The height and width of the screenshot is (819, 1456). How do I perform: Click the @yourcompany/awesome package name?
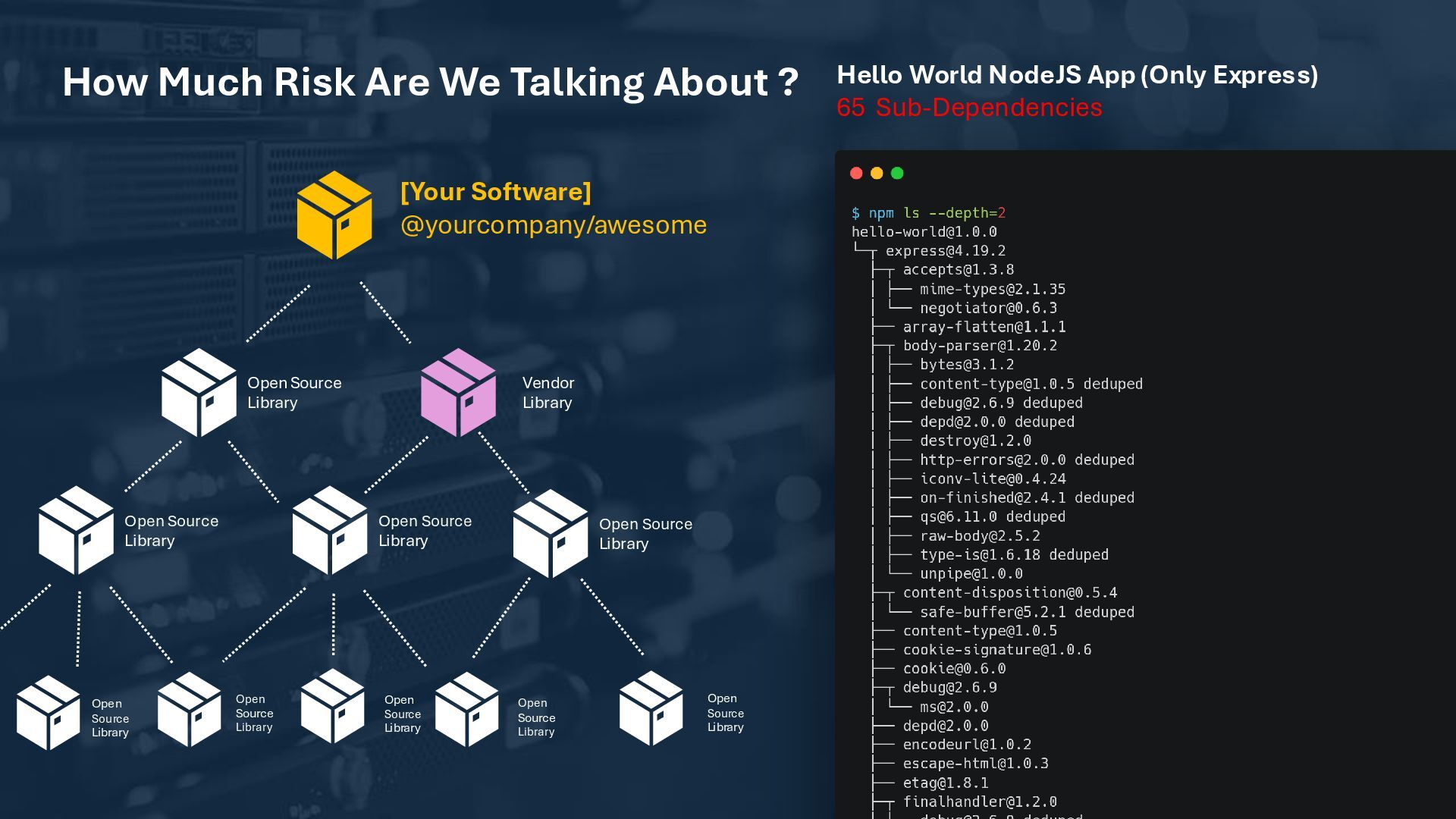point(553,225)
